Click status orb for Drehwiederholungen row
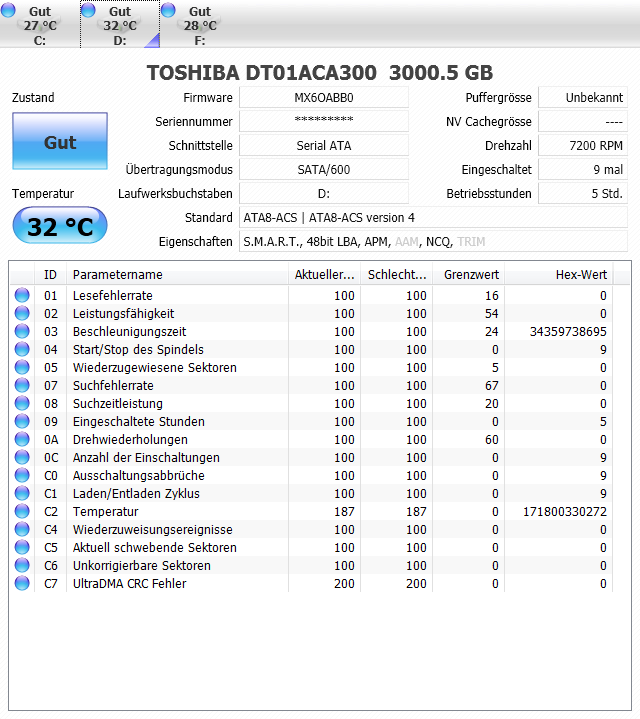Viewport: 640px width, 719px height. coord(22,439)
